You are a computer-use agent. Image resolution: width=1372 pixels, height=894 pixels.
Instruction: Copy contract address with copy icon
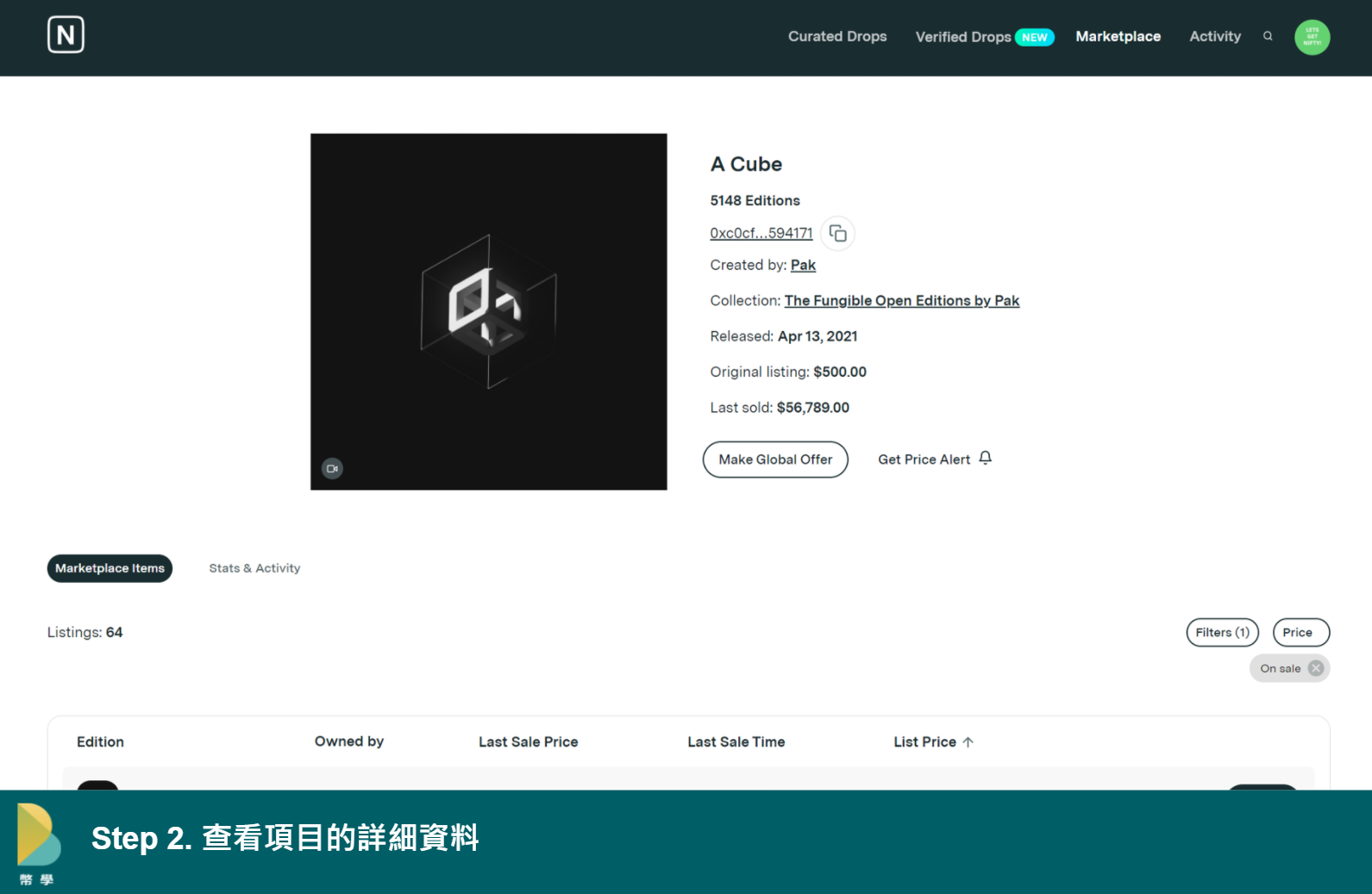[x=837, y=233]
